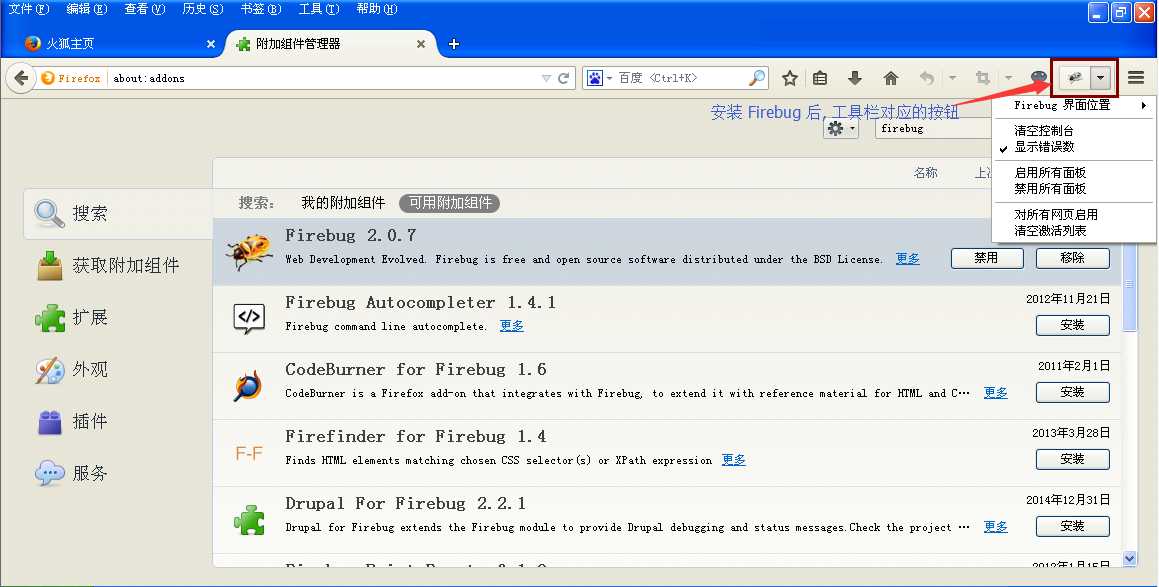Open the bookmarks list icon
The width and height of the screenshot is (1159, 587).
(x=820, y=78)
